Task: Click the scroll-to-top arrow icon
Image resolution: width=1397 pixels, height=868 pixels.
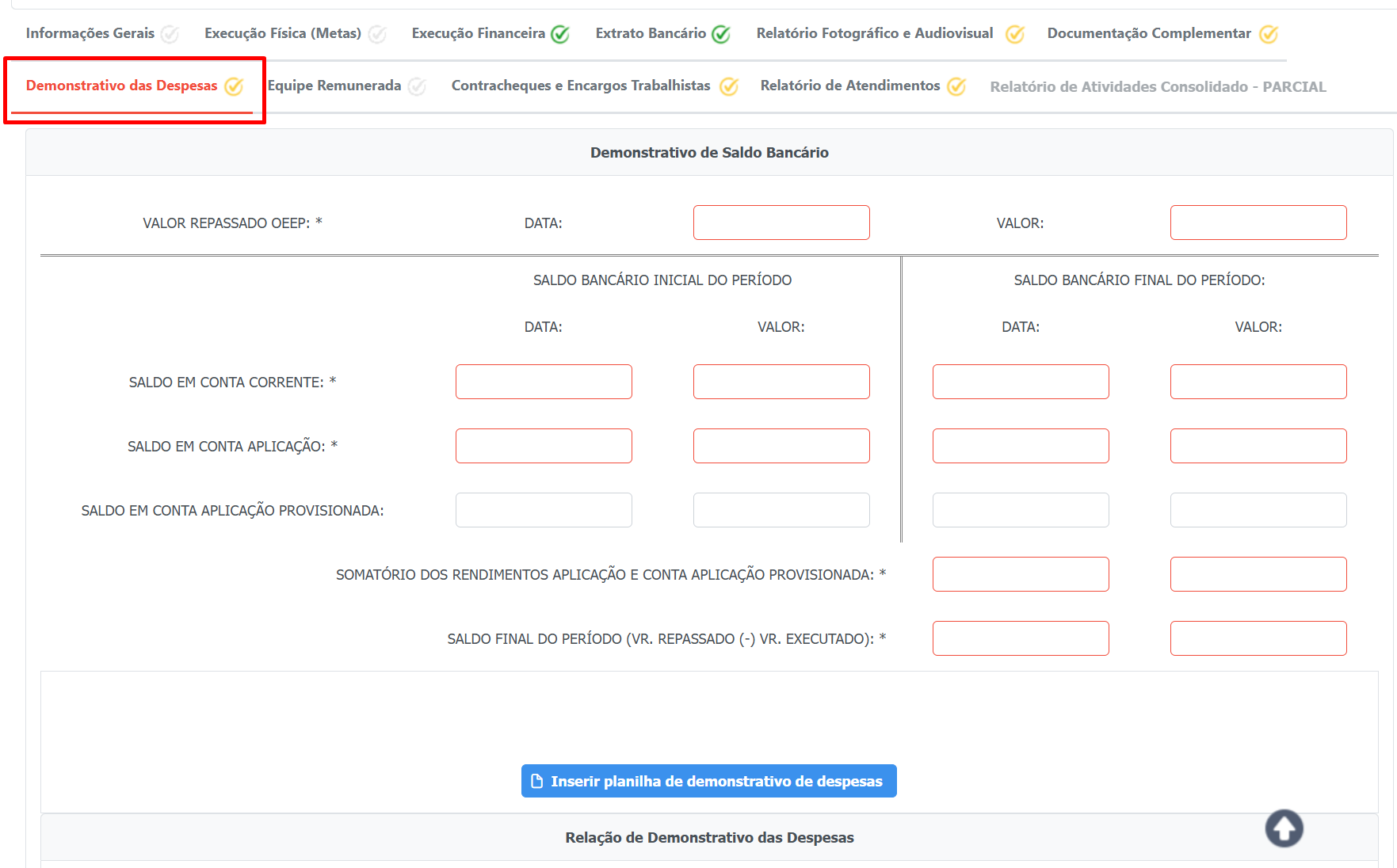Action: click(x=1284, y=828)
